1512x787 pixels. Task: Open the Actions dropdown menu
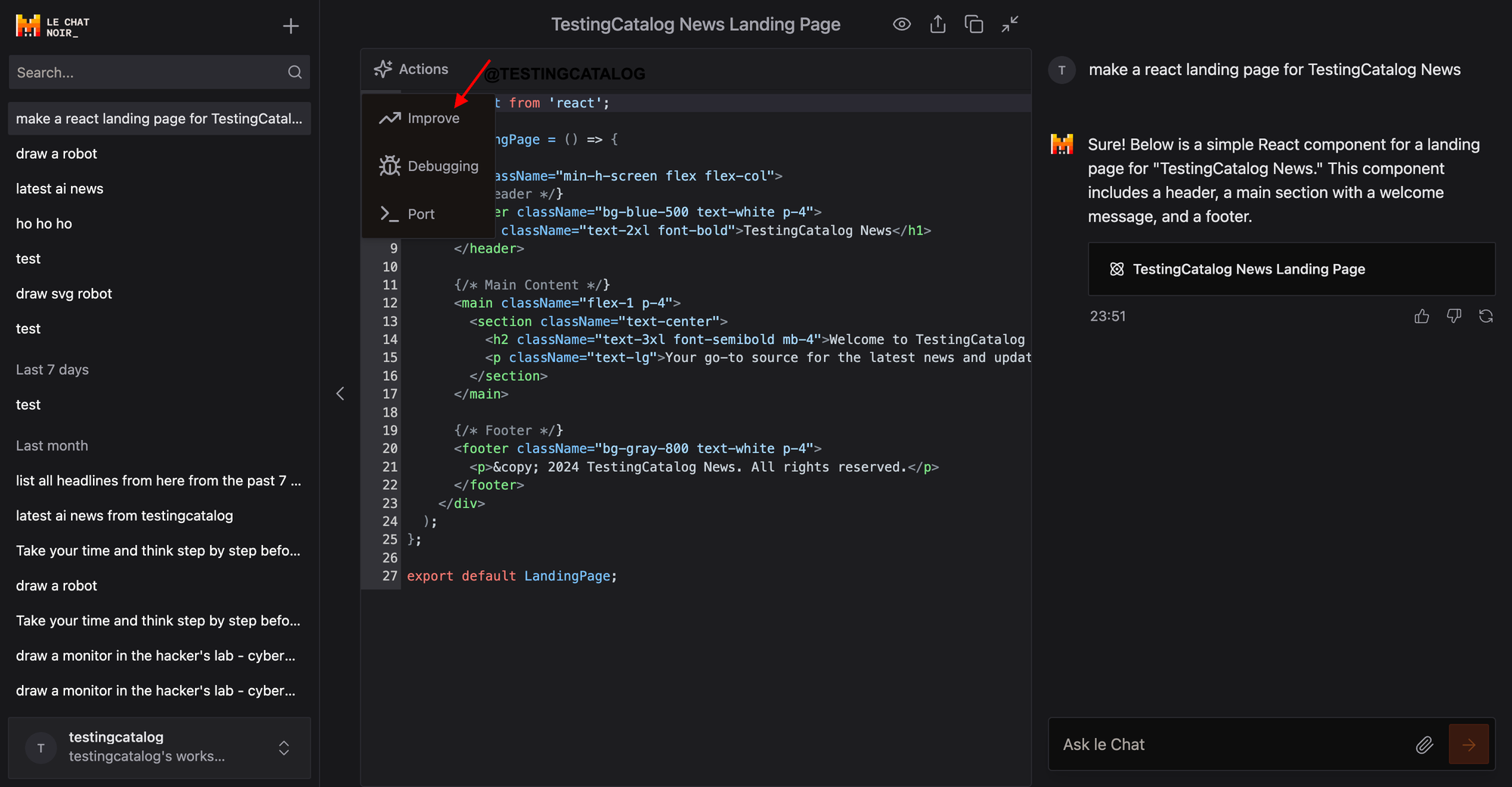[x=411, y=69]
